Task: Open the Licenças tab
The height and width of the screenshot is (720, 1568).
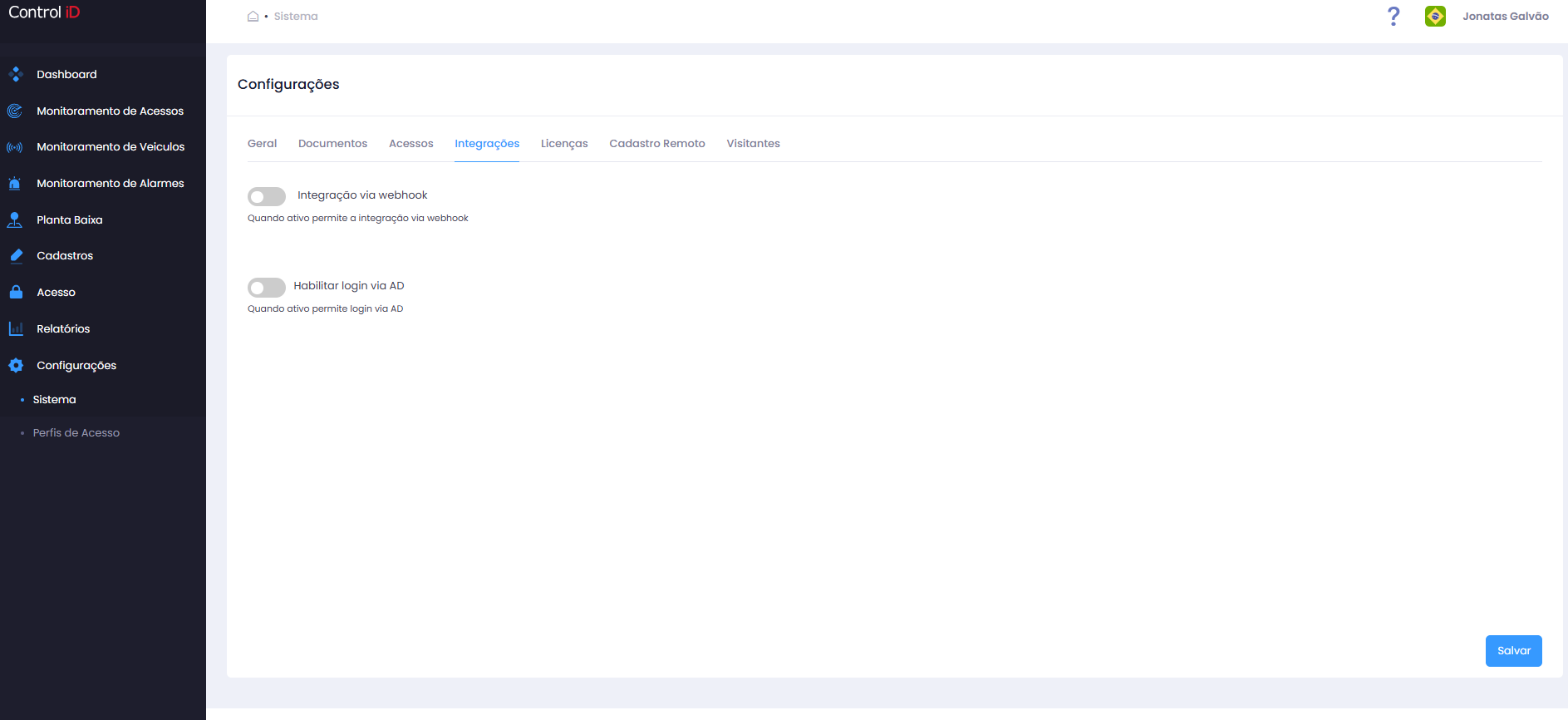Action: pos(564,144)
